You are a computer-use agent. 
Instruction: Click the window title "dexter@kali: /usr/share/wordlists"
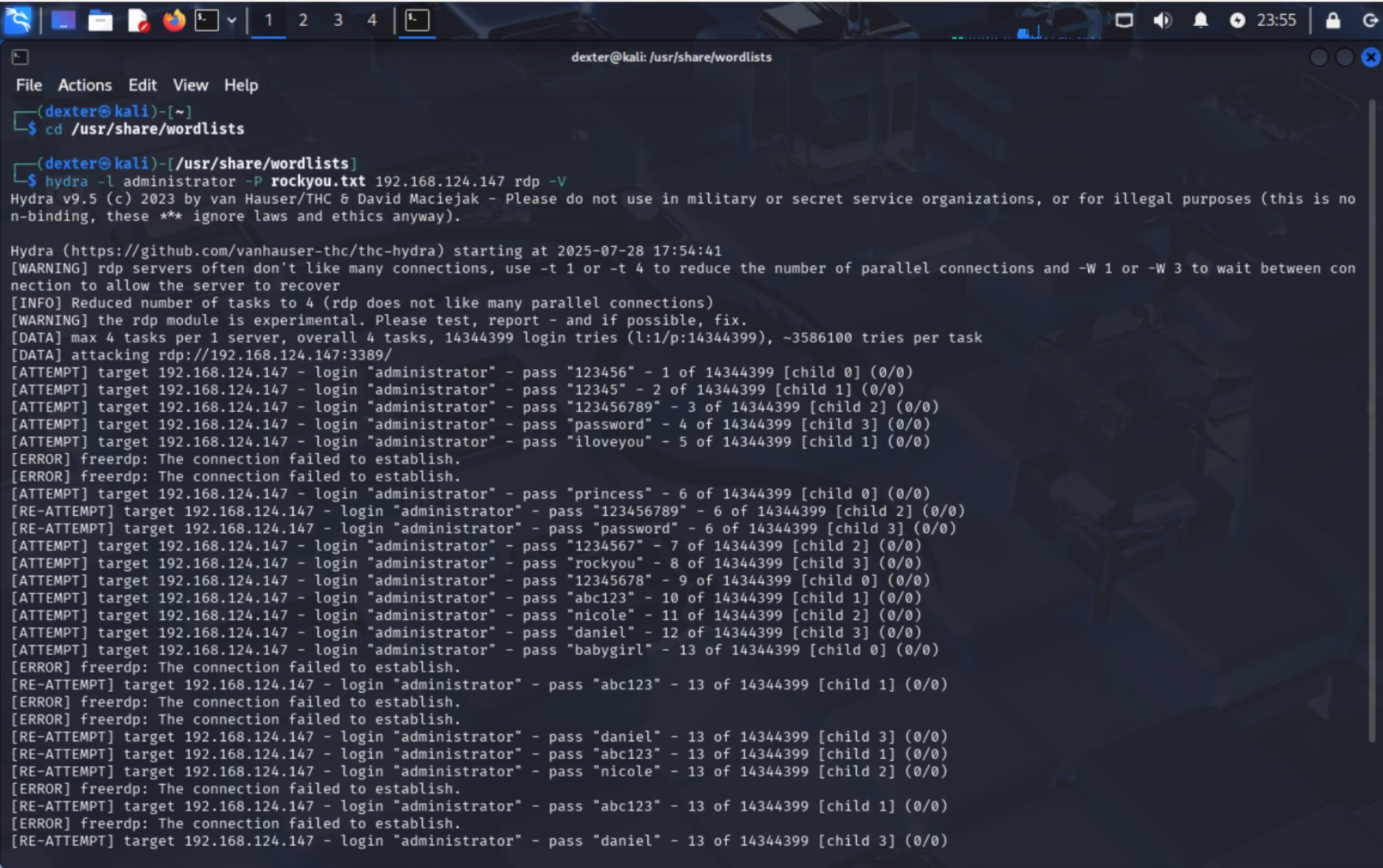(672, 57)
